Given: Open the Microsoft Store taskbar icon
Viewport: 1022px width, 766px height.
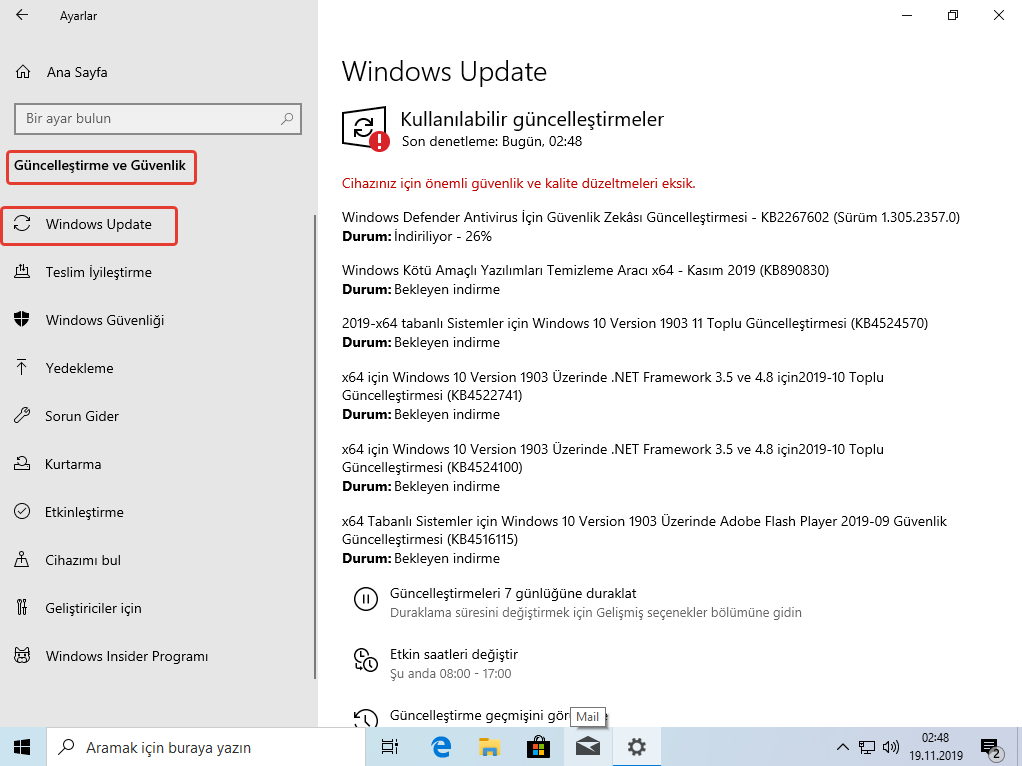Looking at the screenshot, I should [538, 747].
